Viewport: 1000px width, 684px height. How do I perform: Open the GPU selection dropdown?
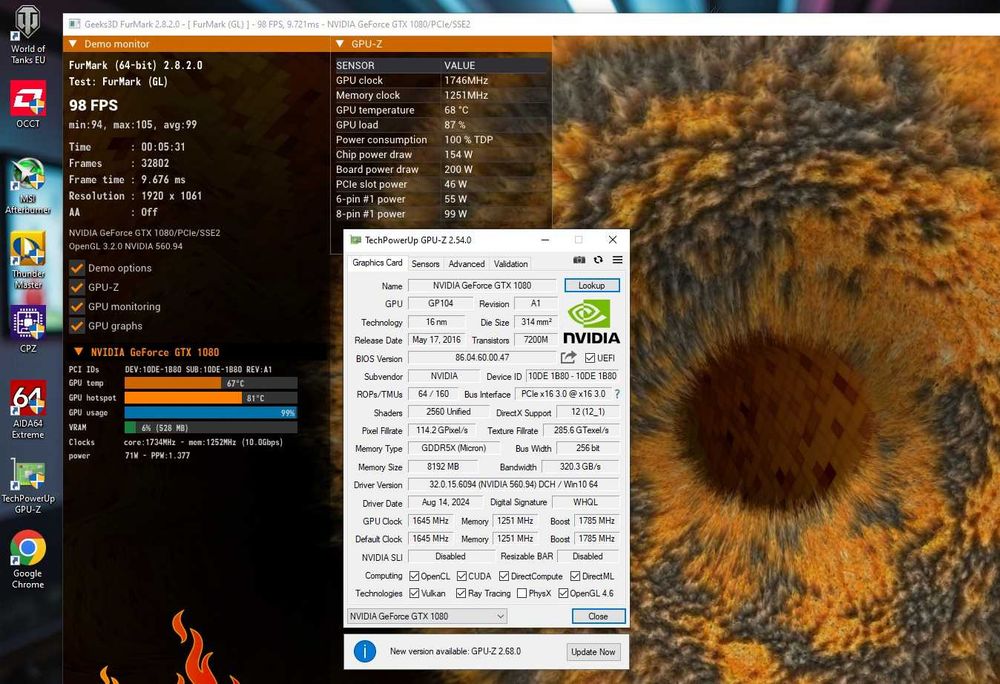coord(427,616)
